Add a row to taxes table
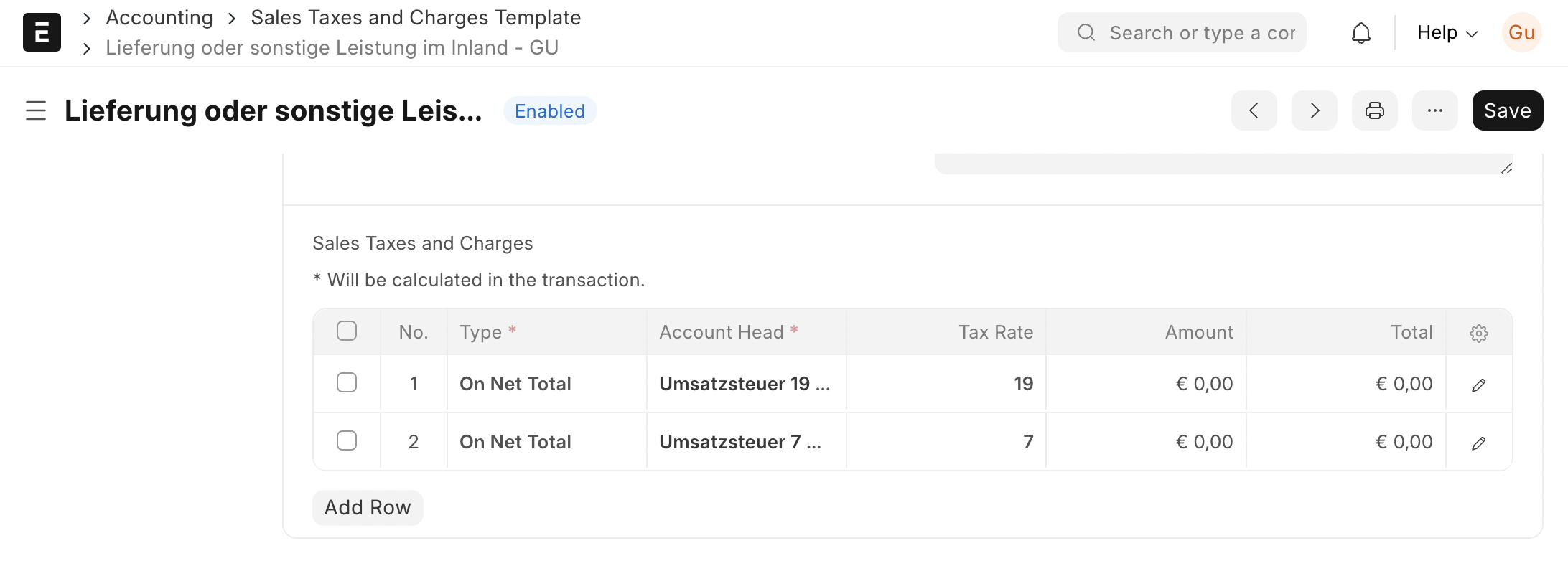 (368, 508)
